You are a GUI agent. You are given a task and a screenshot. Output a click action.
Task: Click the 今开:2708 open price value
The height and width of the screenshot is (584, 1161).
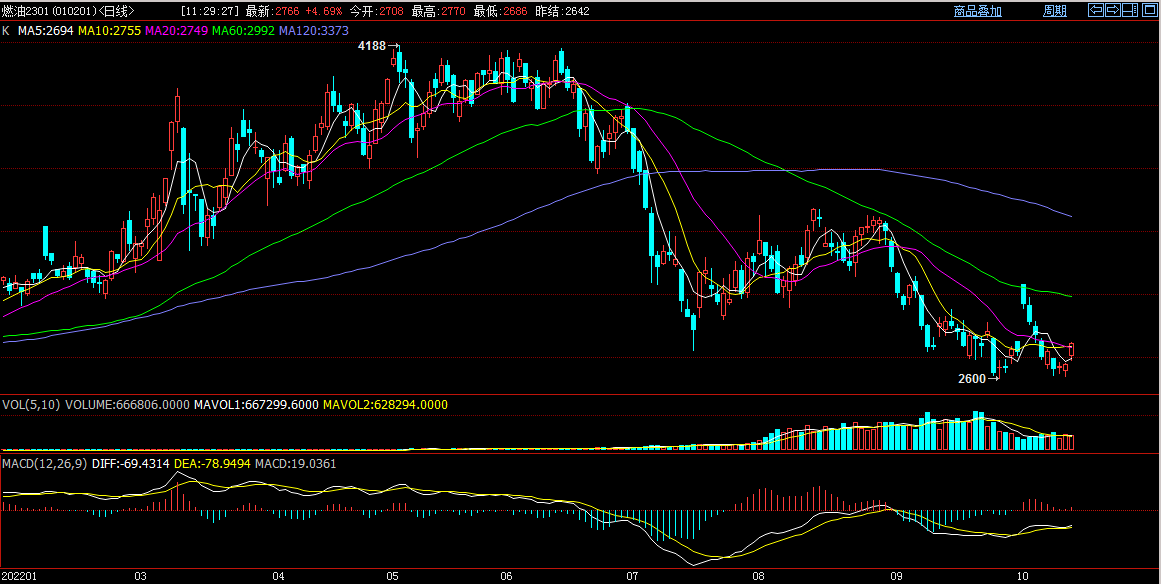tap(376, 11)
